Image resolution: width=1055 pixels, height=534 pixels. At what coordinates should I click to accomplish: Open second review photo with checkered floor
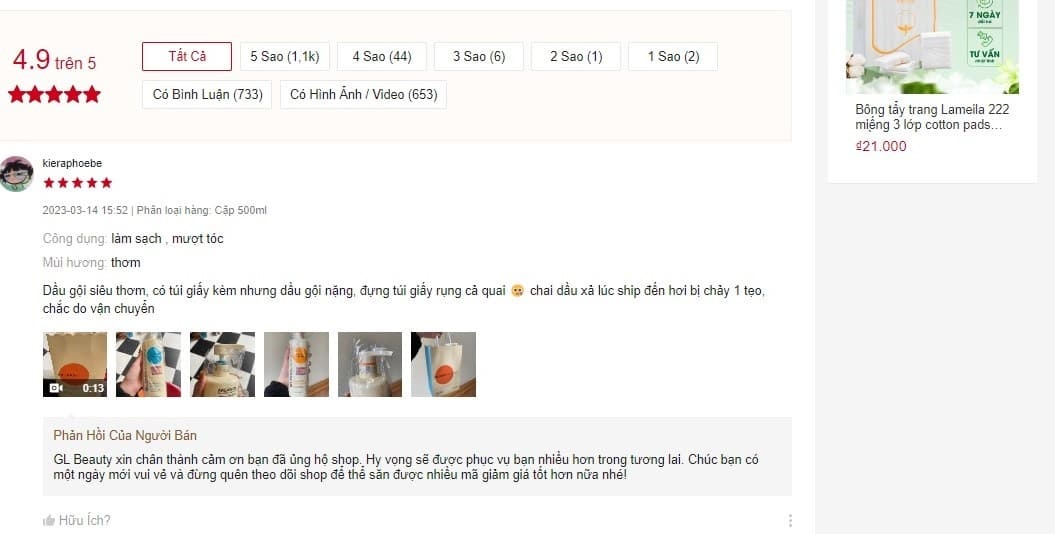pyautogui.click(x=149, y=364)
